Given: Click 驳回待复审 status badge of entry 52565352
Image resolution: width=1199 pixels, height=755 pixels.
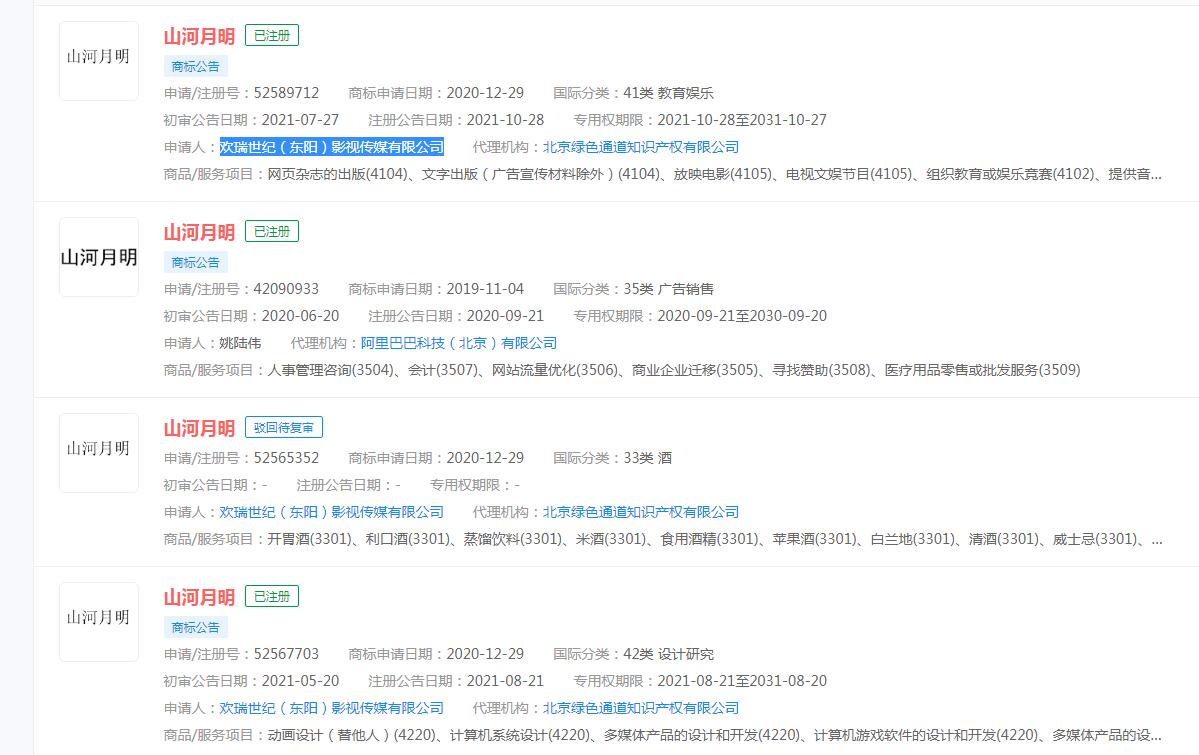Looking at the screenshot, I should [284, 427].
